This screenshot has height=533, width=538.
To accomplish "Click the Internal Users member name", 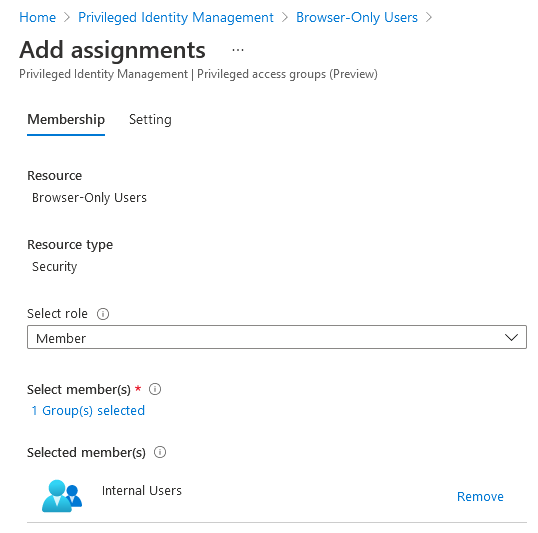I will pos(142,490).
